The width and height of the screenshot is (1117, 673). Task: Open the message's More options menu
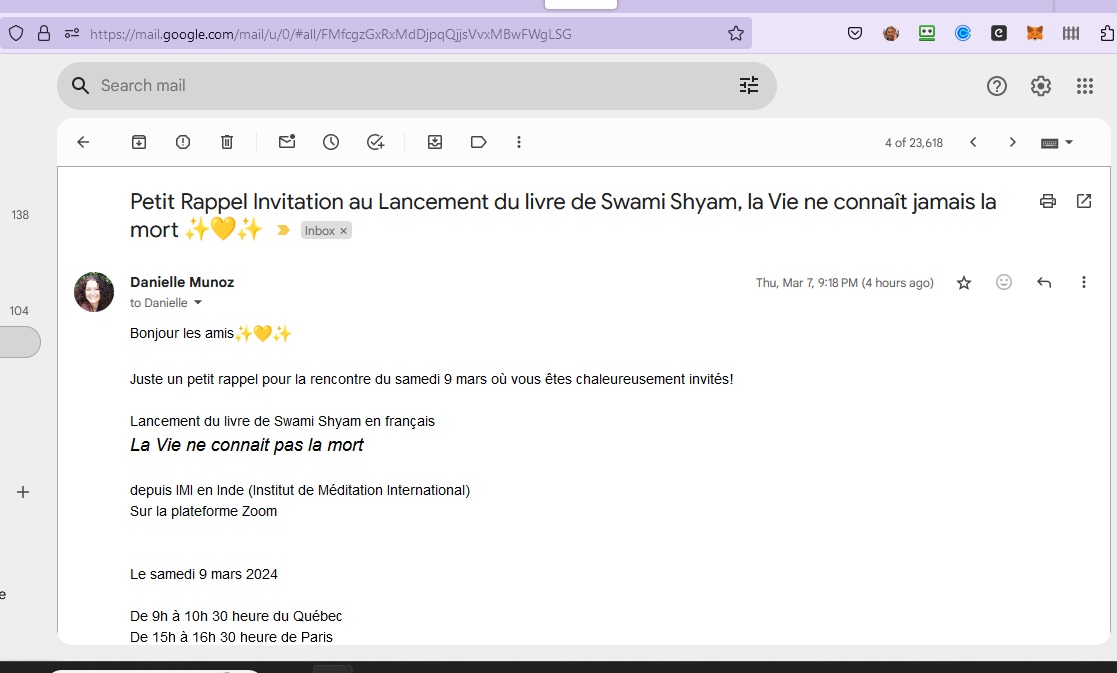pos(1084,283)
